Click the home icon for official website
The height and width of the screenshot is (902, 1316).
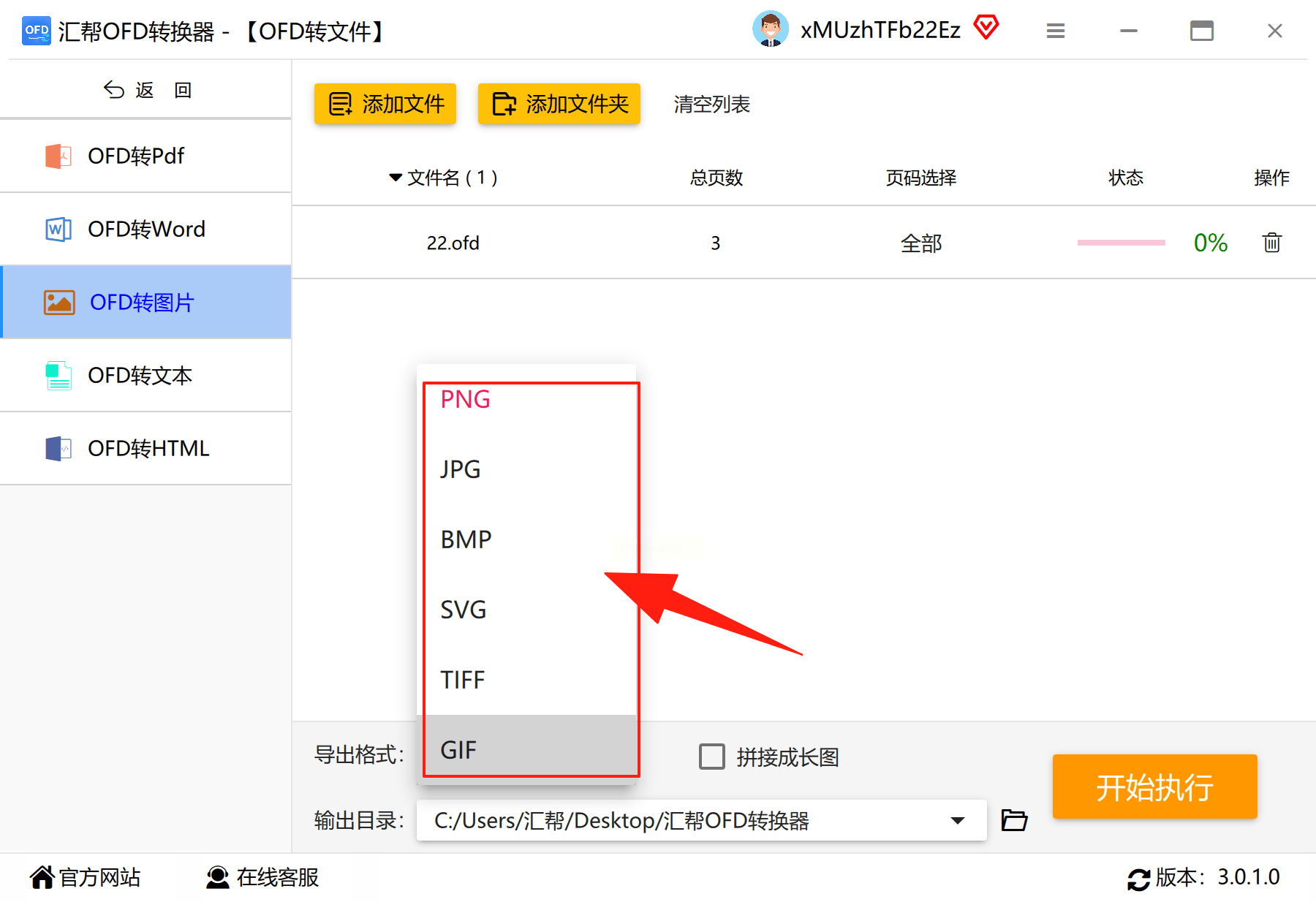point(42,877)
